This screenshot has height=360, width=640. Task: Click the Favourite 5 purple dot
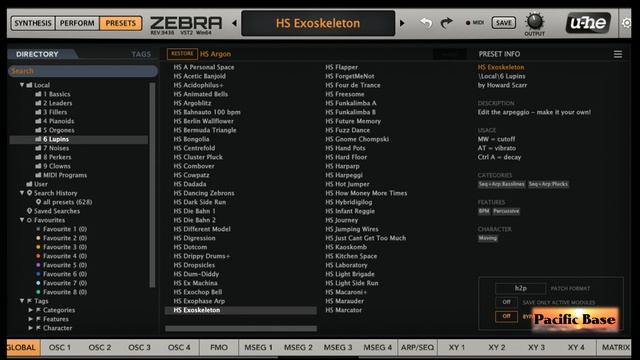click(38, 265)
